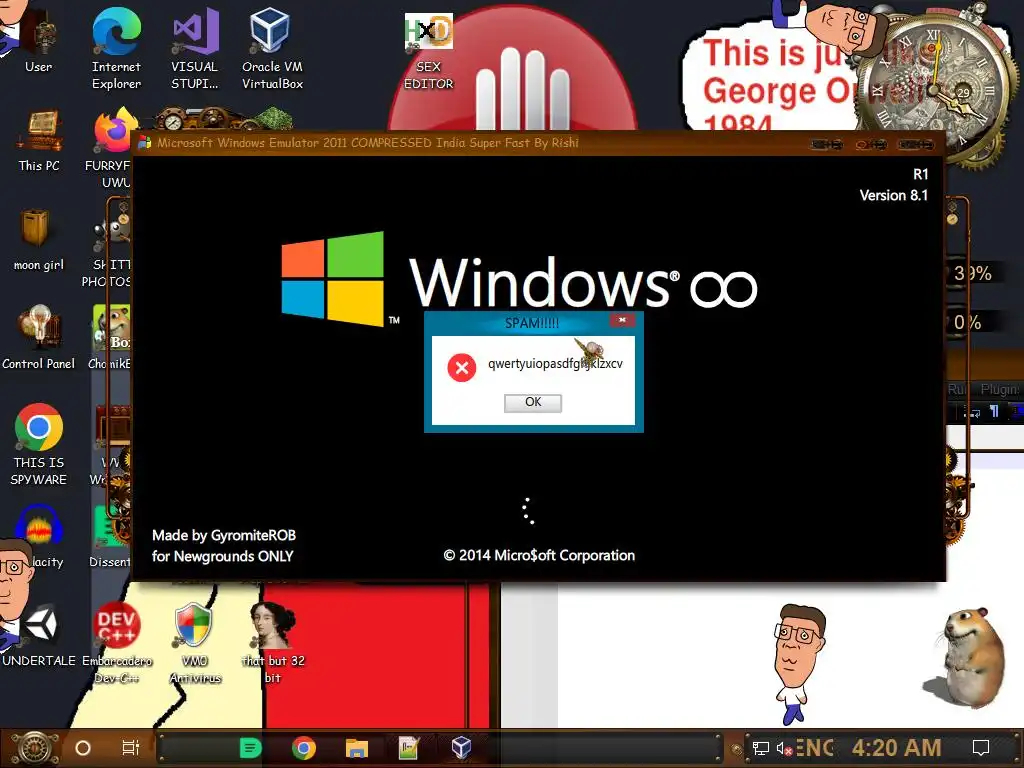Open Control Panel desktop icon
The image size is (1024, 768).
(39, 338)
